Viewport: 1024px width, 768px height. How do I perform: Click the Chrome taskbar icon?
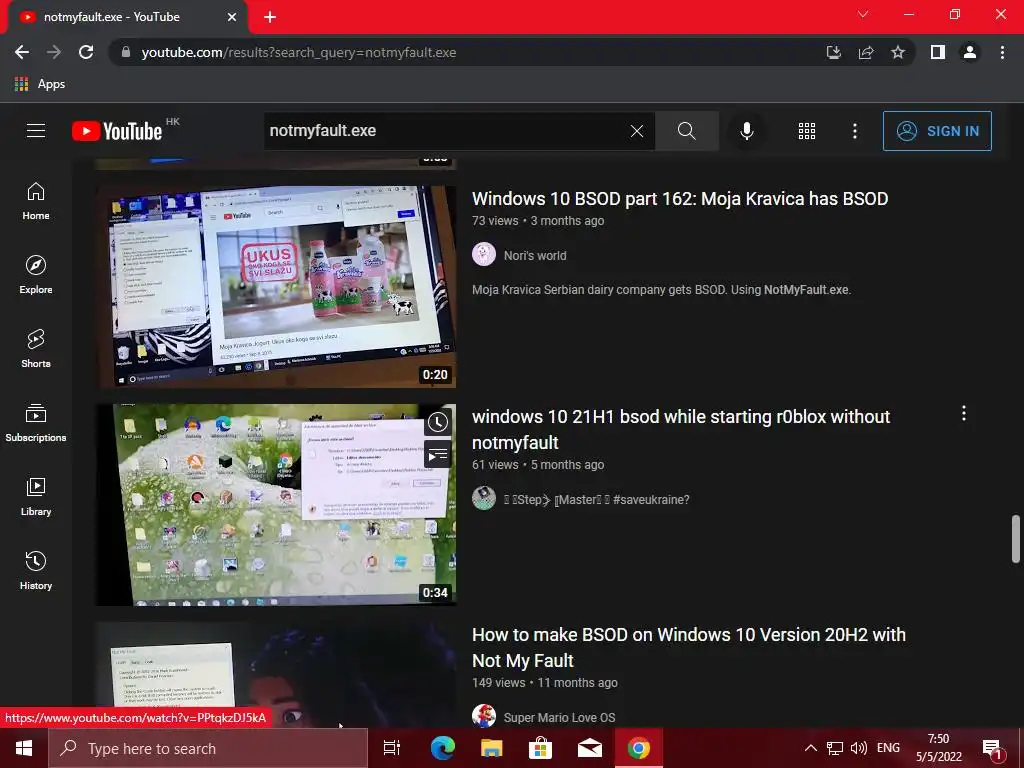(x=639, y=748)
